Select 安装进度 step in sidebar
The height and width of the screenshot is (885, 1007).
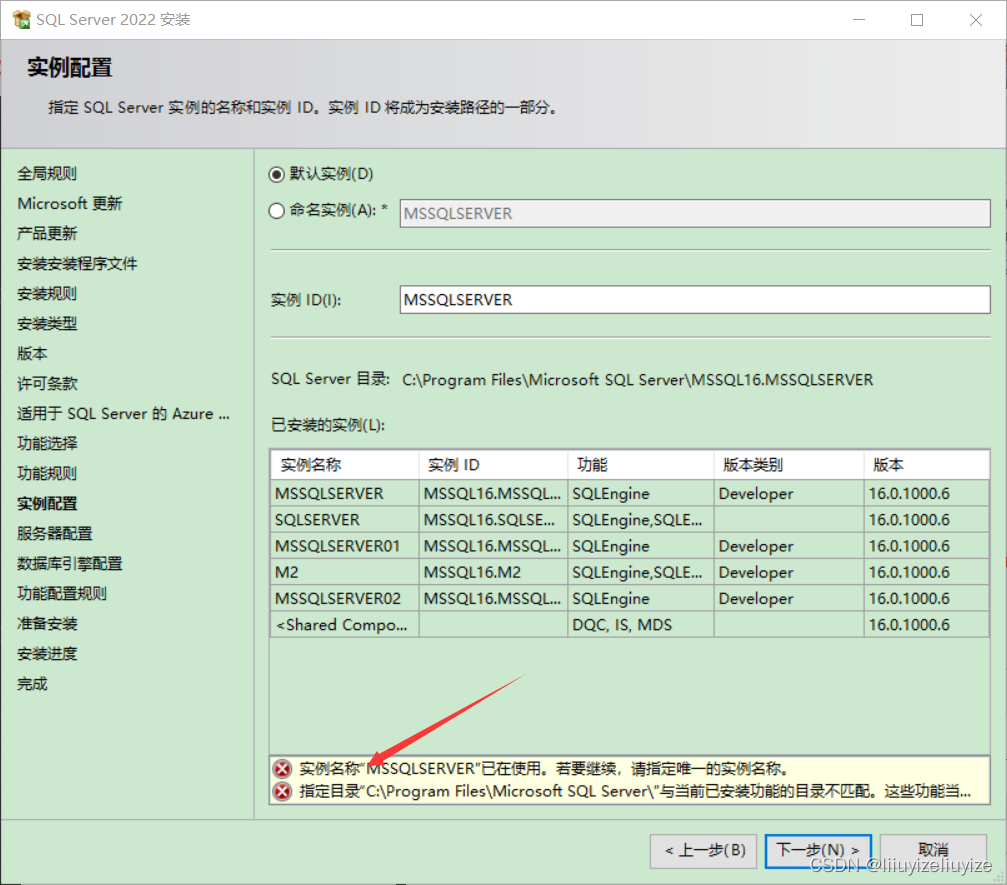47,654
